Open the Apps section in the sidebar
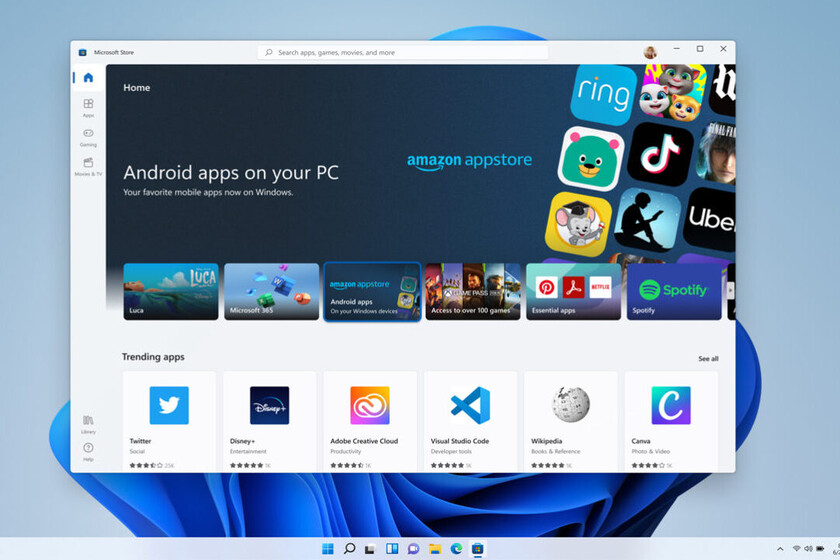 pyautogui.click(x=88, y=107)
